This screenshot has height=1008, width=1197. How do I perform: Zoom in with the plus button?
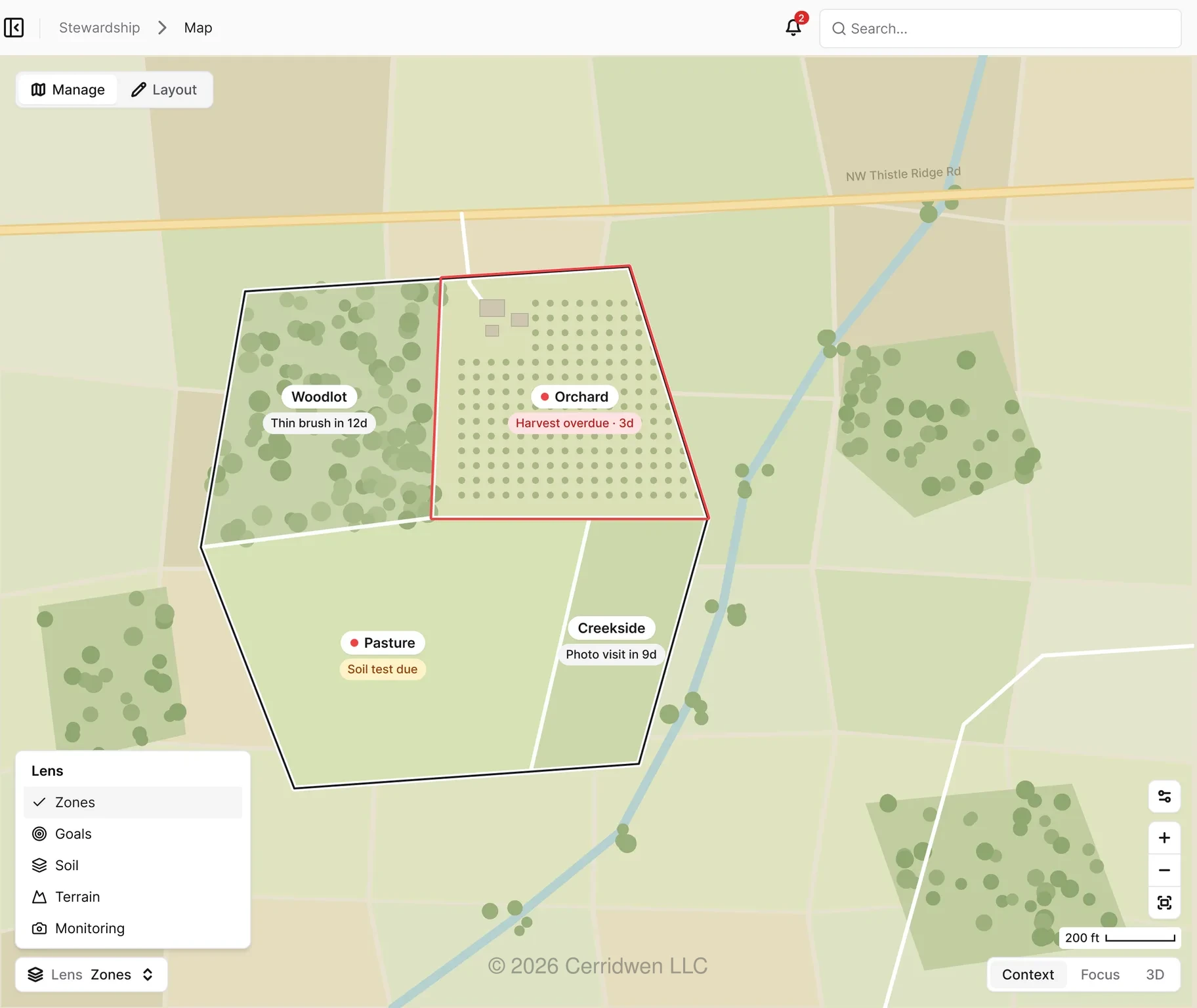pos(1164,838)
